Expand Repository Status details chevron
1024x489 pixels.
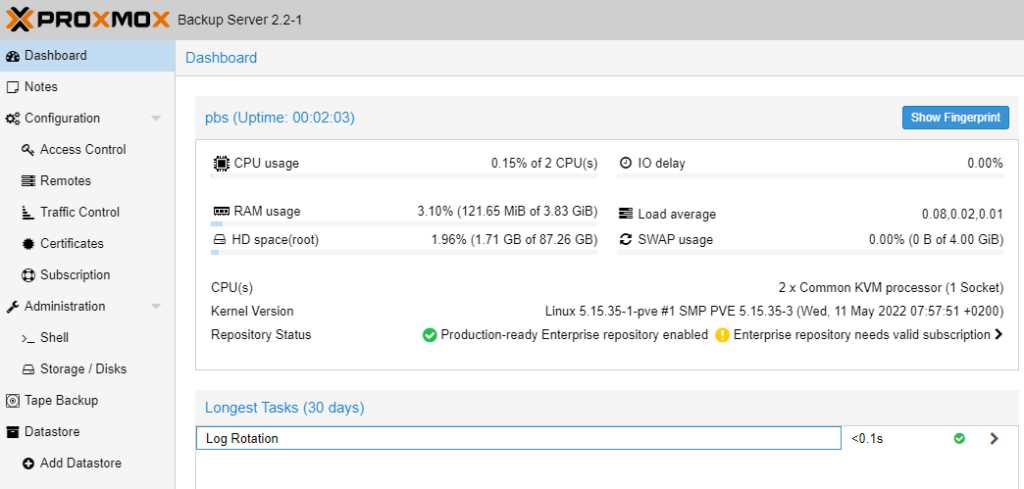(x=998, y=335)
